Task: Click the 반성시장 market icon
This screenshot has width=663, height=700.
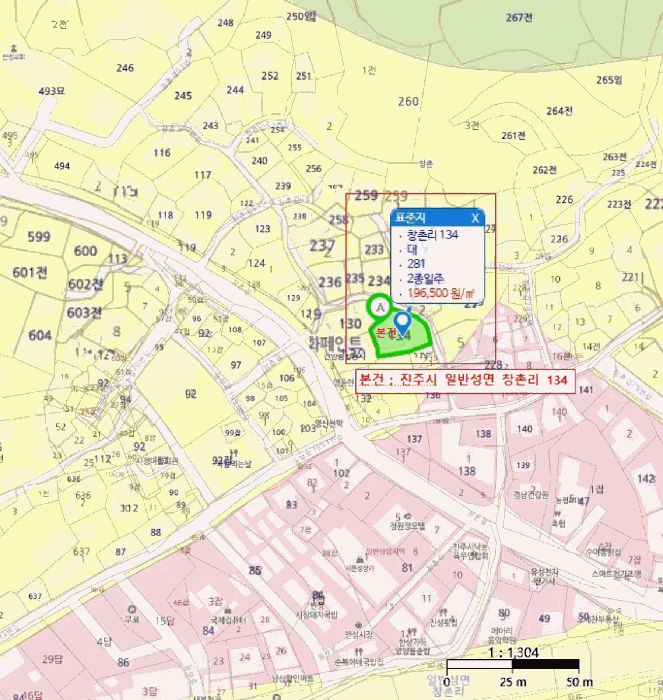Action: (358, 625)
